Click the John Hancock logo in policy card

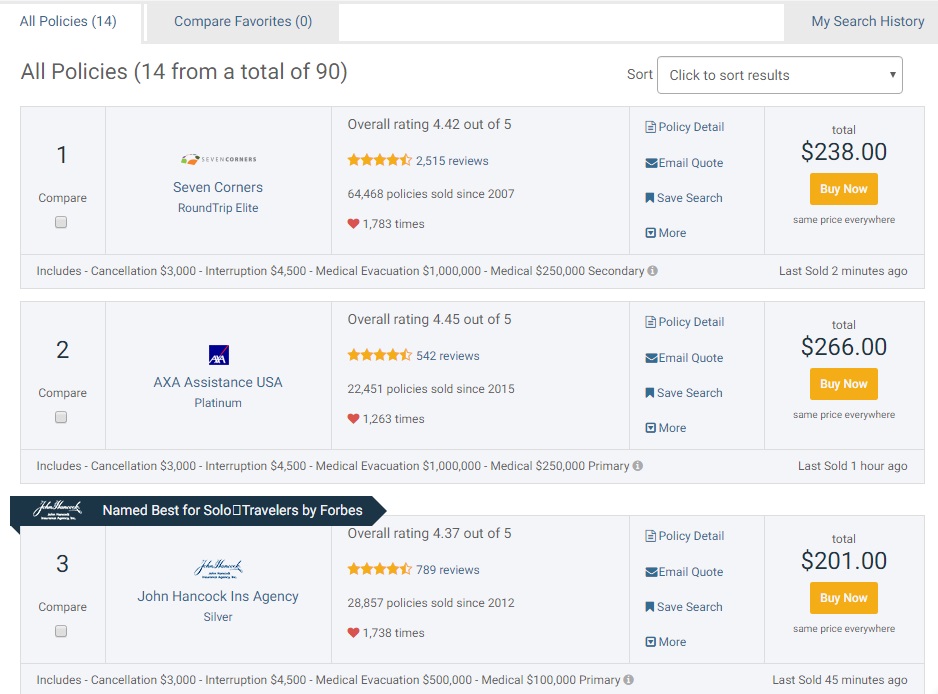218,568
